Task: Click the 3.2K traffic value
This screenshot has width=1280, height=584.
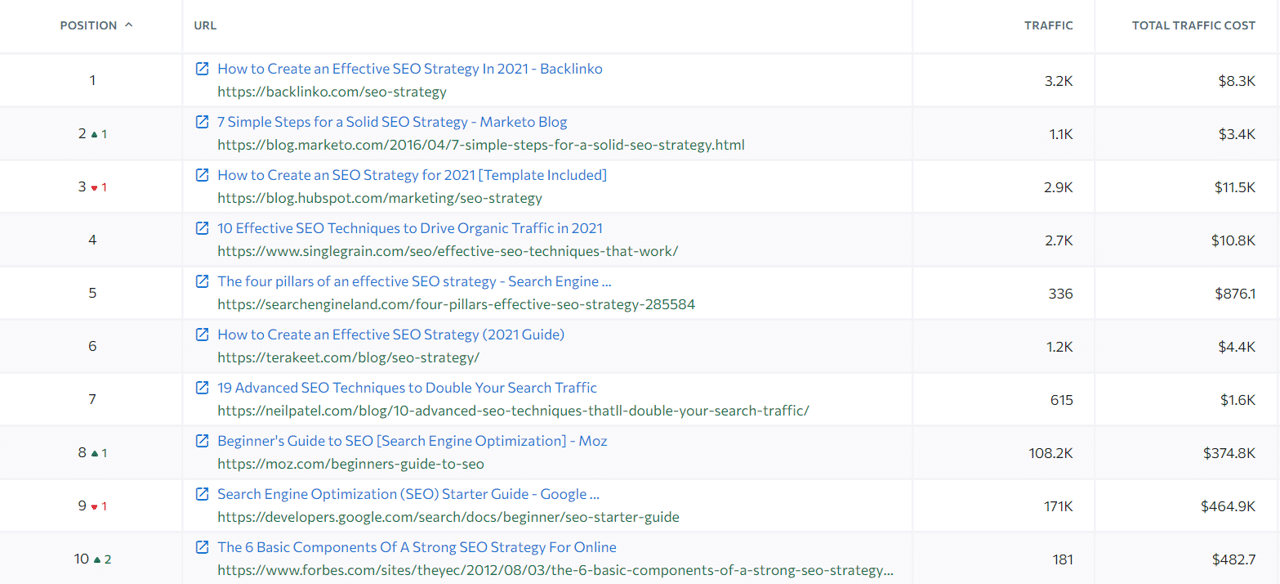Action: point(1059,81)
